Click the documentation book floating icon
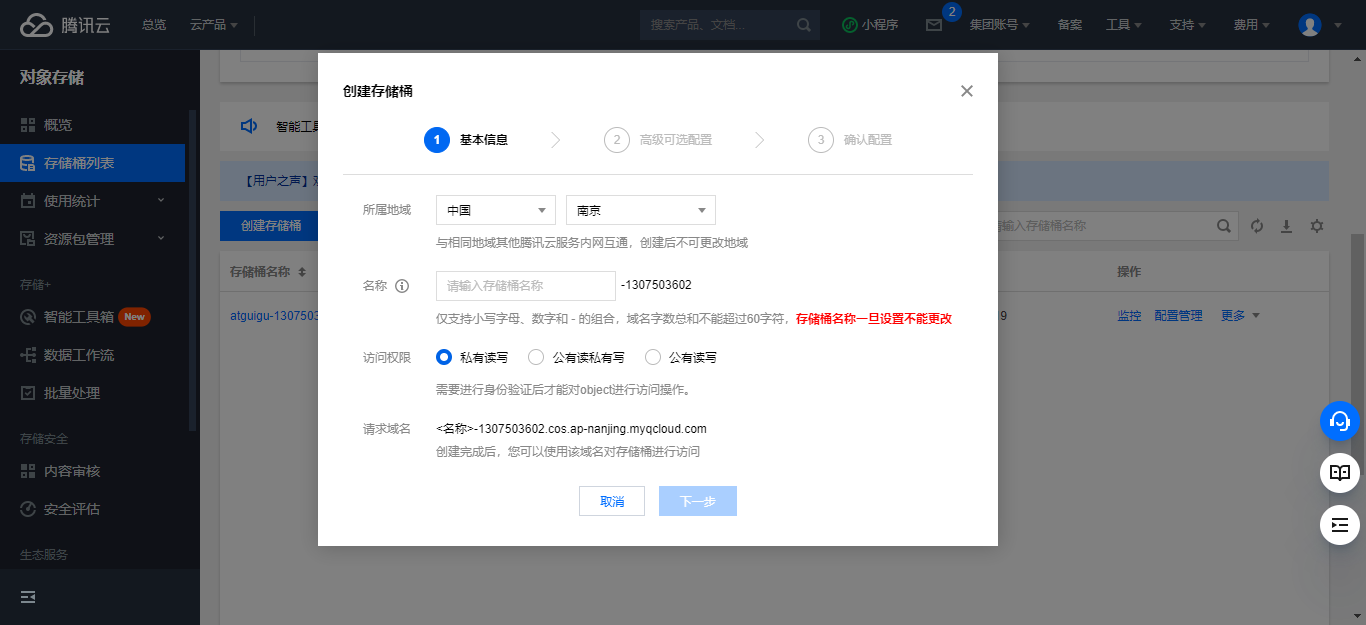This screenshot has height=625, width=1366. pos(1339,473)
